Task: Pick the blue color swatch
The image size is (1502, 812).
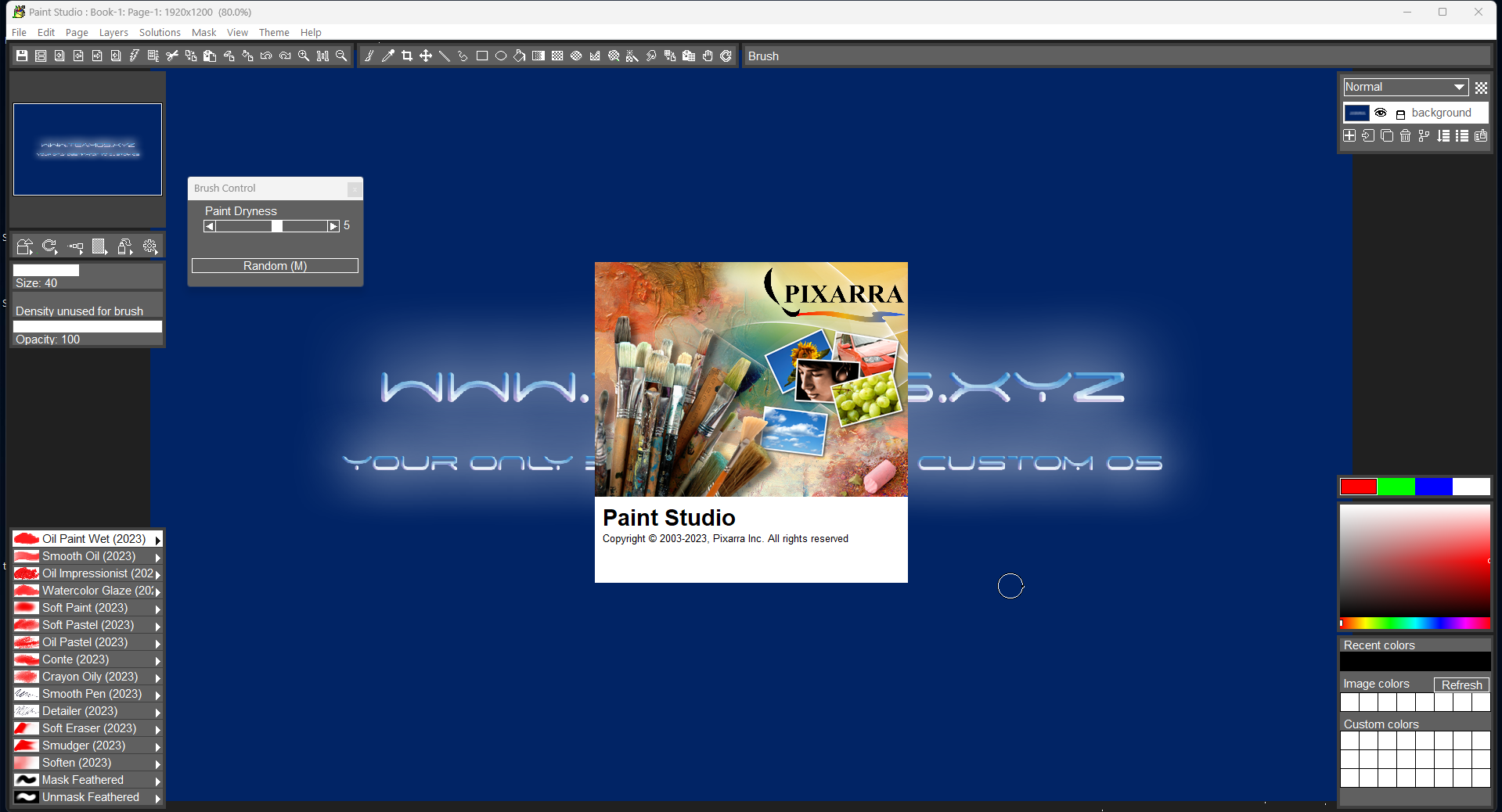Action: (x=1434, y=487)
